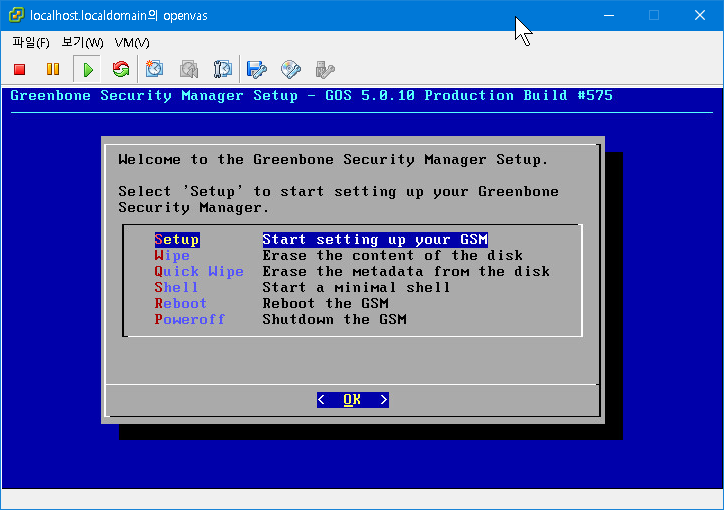Viewport: 724px width, 510px height.
Task: Open the VM(V) menu
Action: (x=132, y=43)
